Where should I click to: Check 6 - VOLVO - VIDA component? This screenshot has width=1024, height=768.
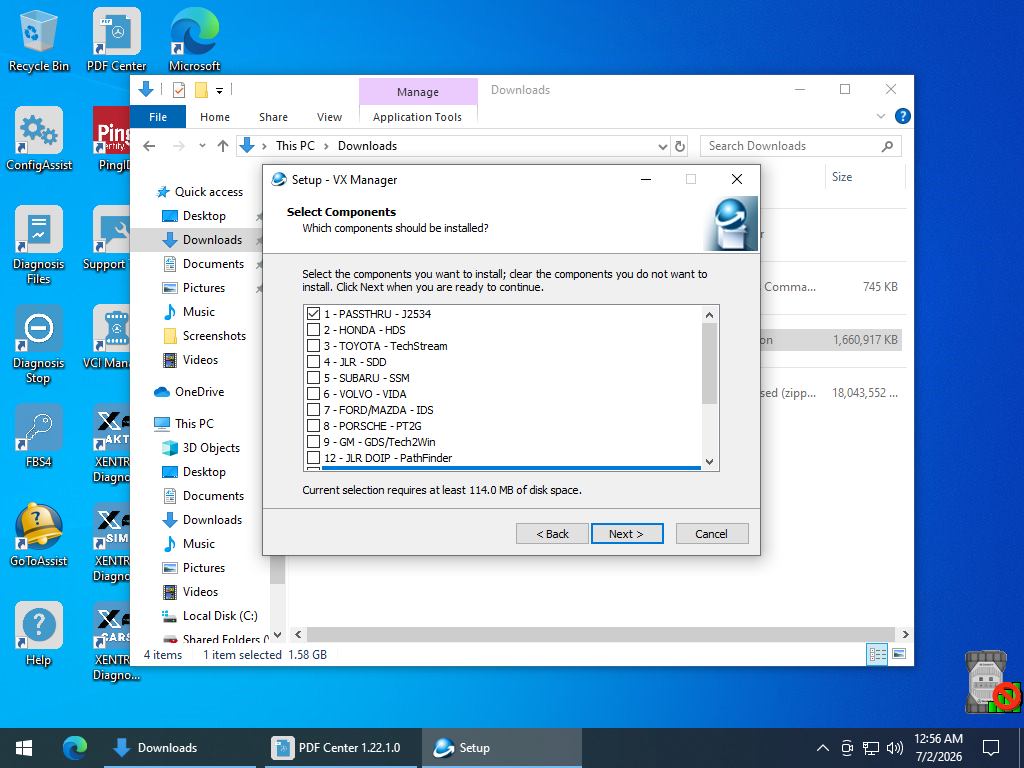click(x=313, y=394)
